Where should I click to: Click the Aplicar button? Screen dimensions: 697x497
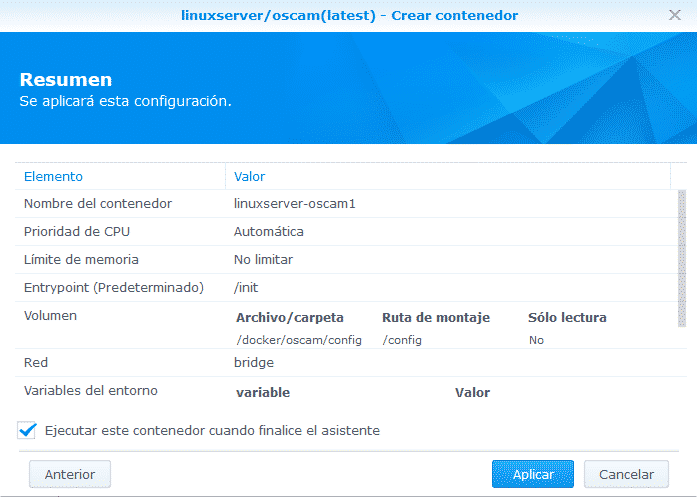point(532,474)
